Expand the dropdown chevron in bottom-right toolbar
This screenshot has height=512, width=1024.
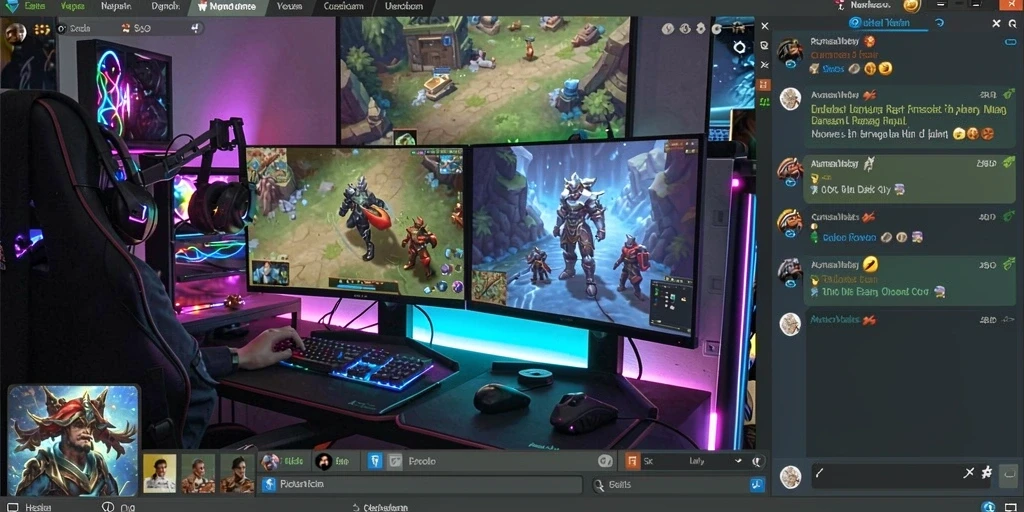click(x=738, y=461)
